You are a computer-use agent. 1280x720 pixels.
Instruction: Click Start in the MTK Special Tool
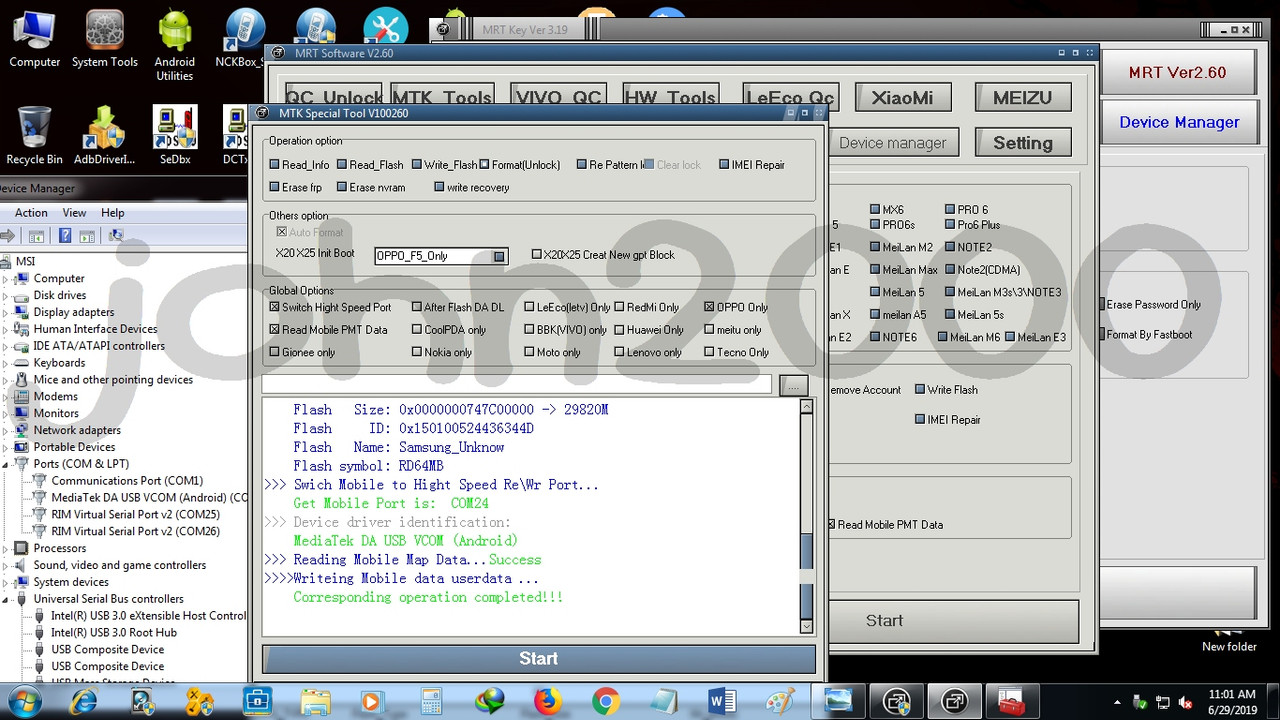coord(538,658)
